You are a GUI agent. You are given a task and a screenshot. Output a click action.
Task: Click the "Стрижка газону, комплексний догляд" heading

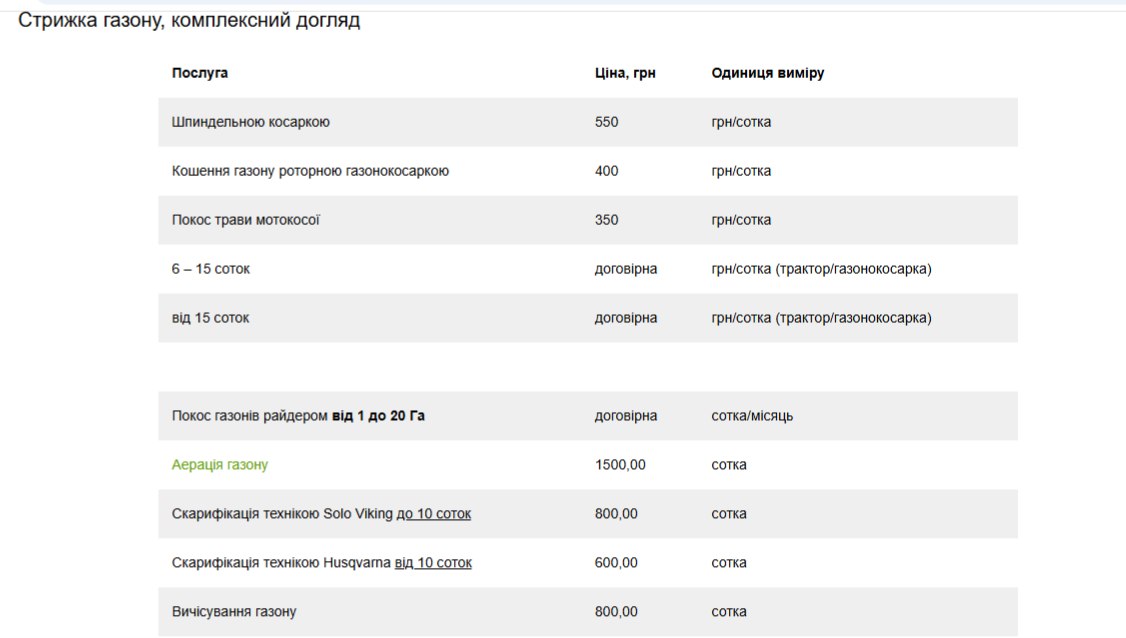189,21
